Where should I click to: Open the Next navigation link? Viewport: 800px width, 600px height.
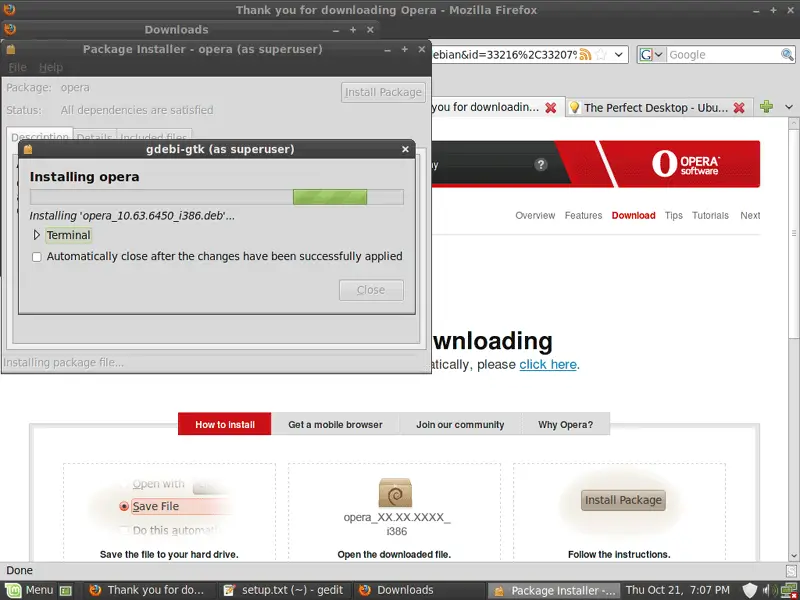pyautogui.click(x=750, y=215)
